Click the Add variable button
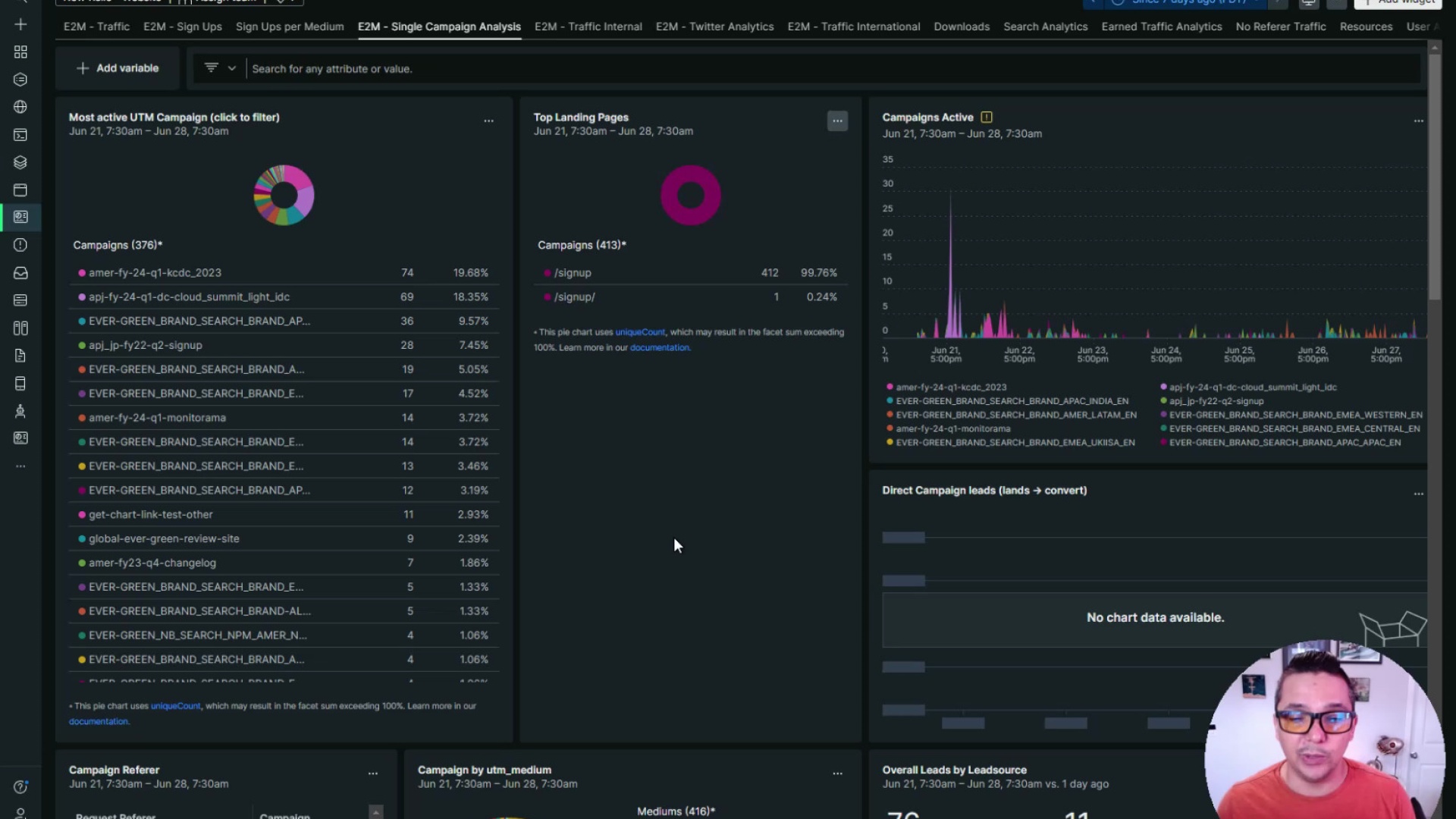This screenshot has width=1456, height=819. pyautogui.click(x=118, y=68)
